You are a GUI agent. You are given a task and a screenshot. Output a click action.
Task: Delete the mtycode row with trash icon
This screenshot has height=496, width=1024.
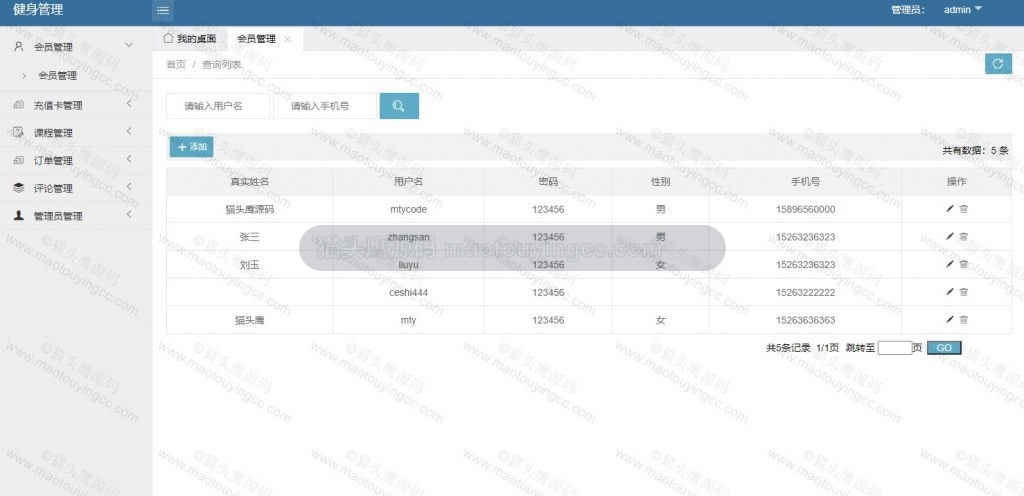click(964, 209)
